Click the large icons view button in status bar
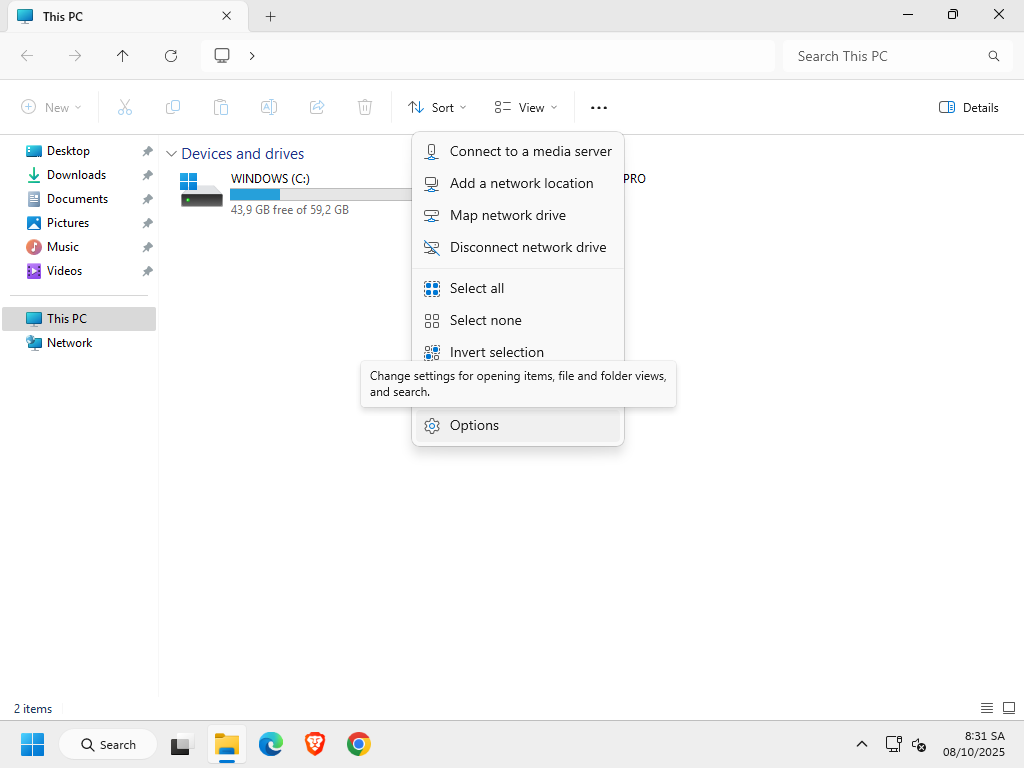This screenshot has width=1024, height=768. pos(1008,708)
